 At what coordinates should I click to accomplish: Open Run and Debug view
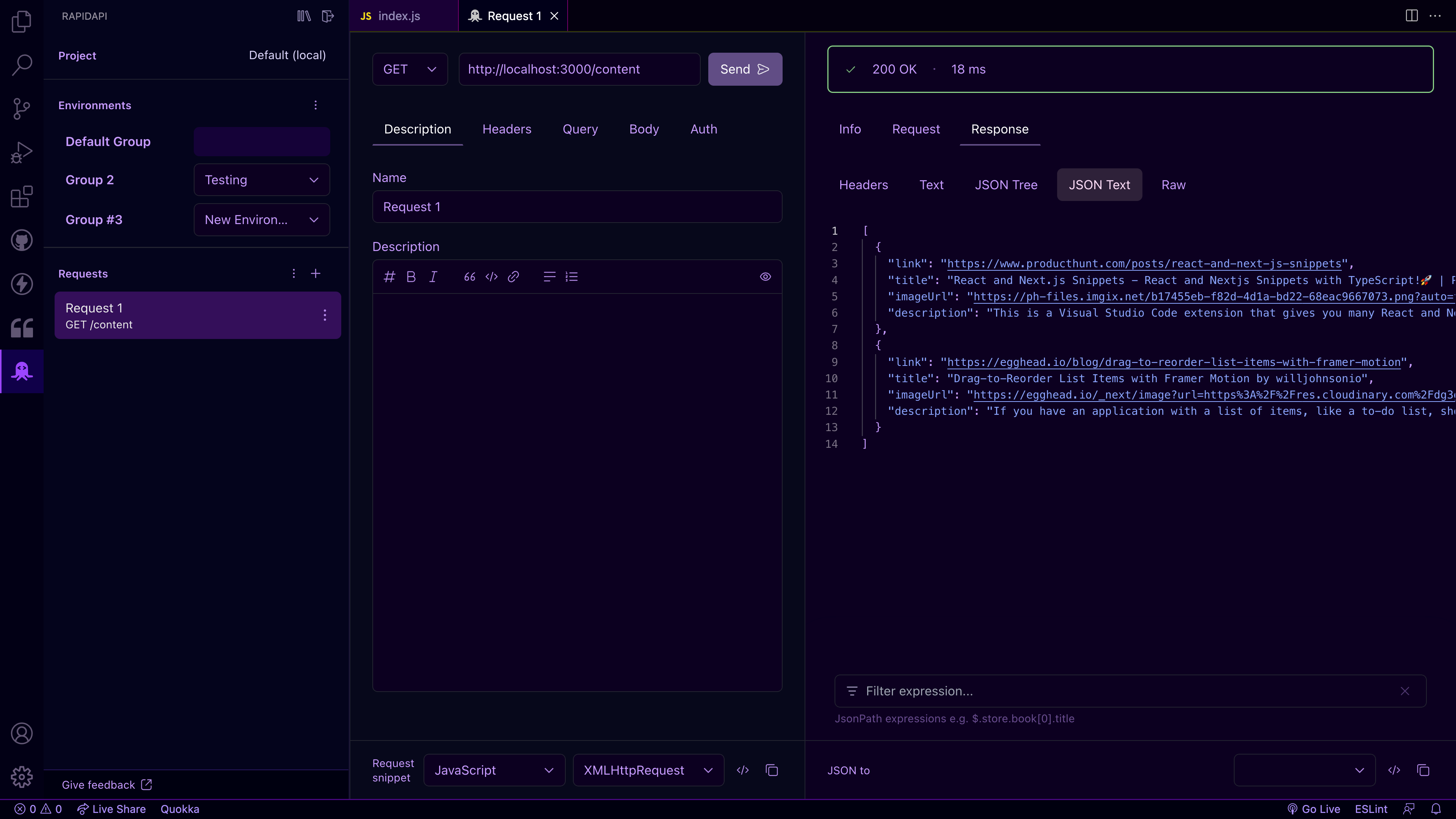coord(22,152)
